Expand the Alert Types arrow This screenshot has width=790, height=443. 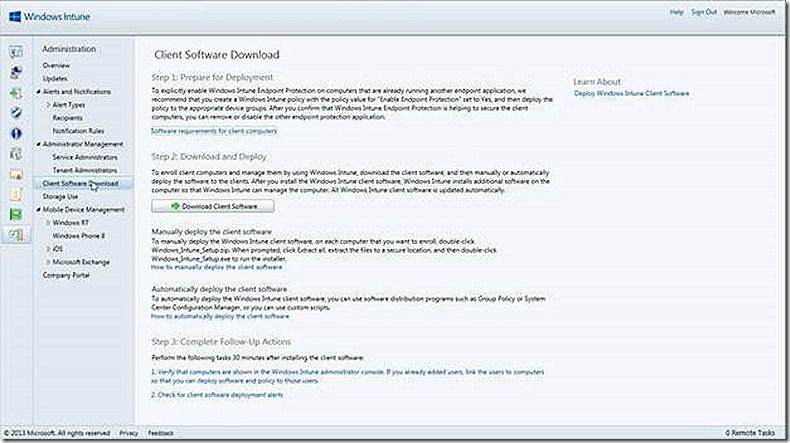pos(48,105)
